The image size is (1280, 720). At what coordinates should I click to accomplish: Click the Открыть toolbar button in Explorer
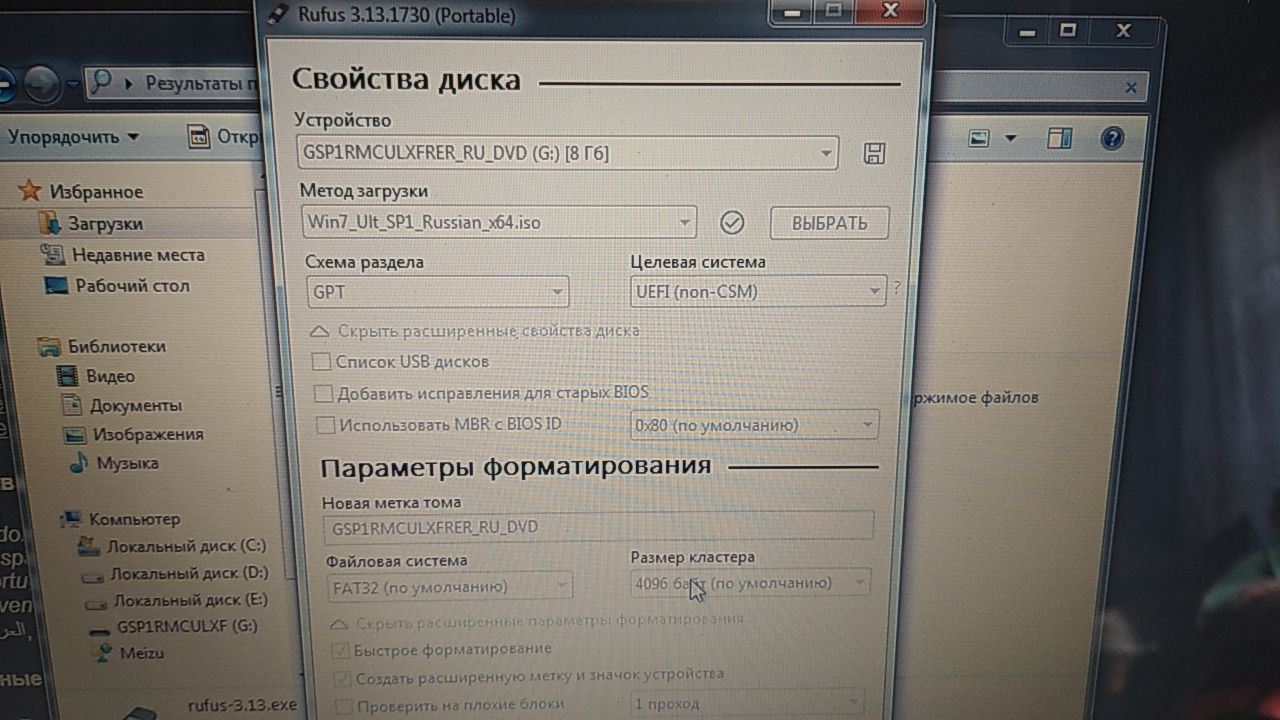tap(225, 137)
